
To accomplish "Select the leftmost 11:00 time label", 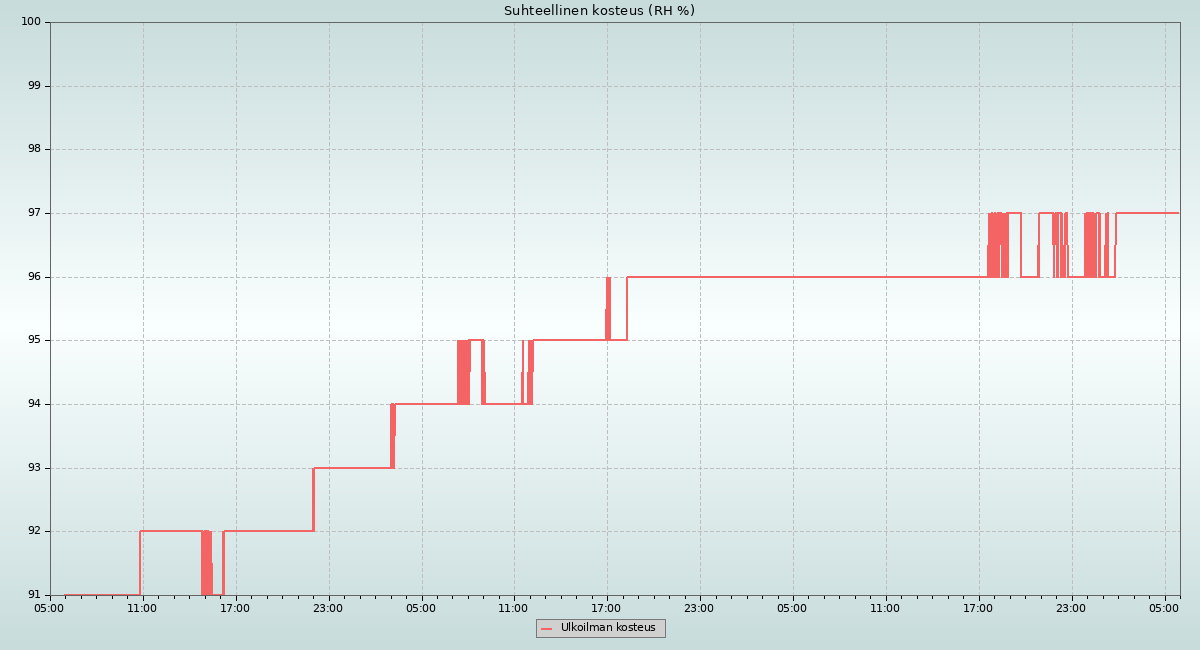I will point(142,608).
